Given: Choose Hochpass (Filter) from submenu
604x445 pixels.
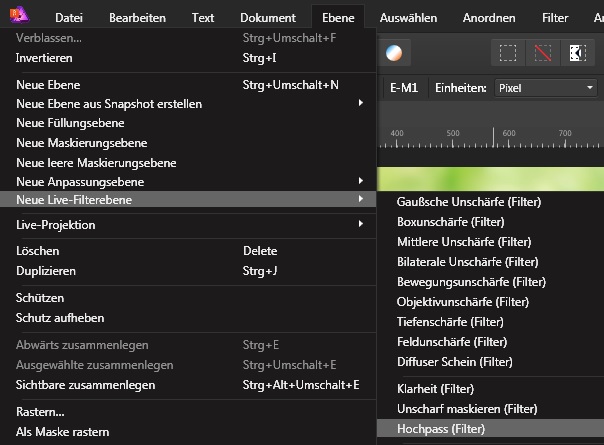Looking at the screenshot, I should click(440, 429).
